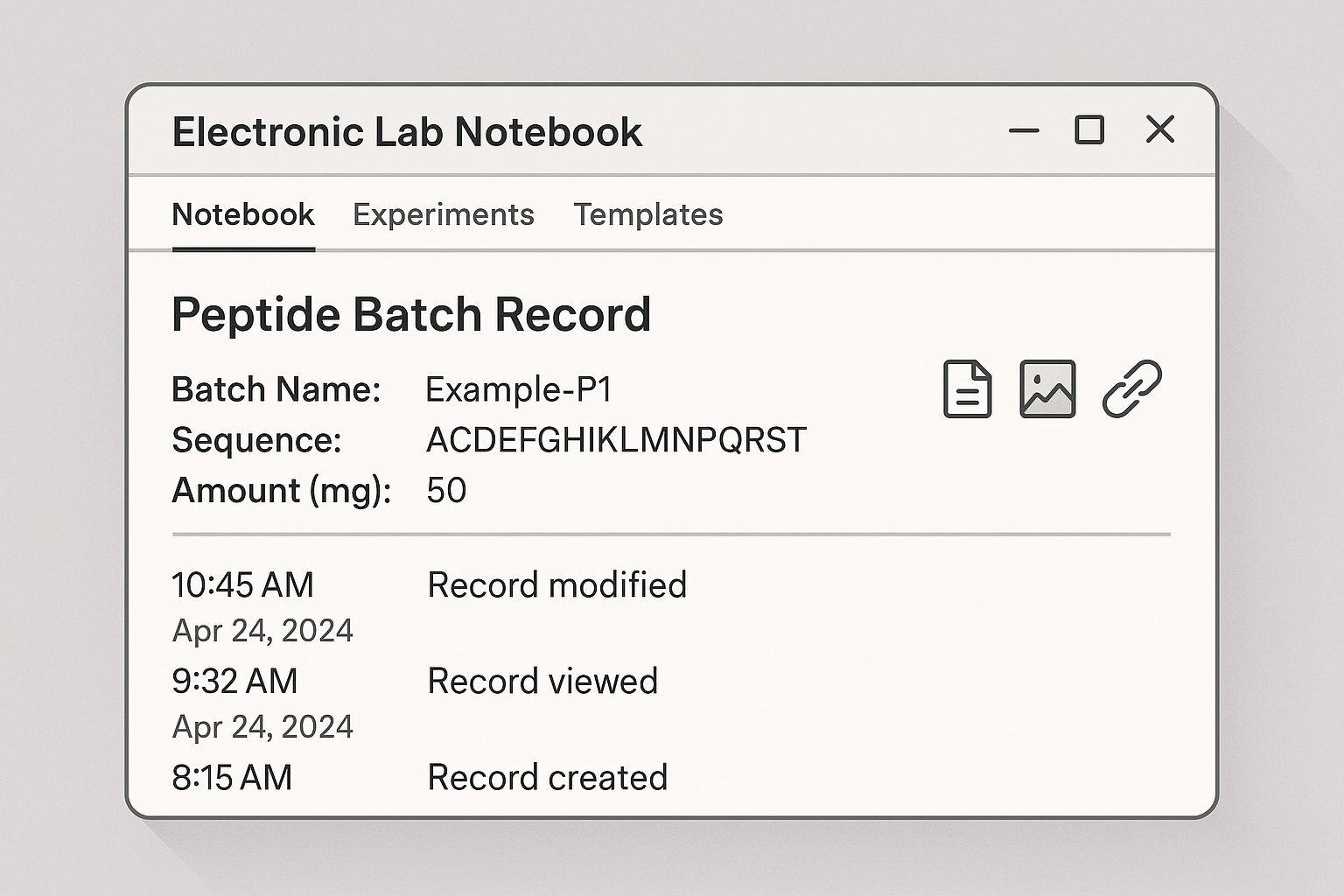Open the Templates tab

647,214
